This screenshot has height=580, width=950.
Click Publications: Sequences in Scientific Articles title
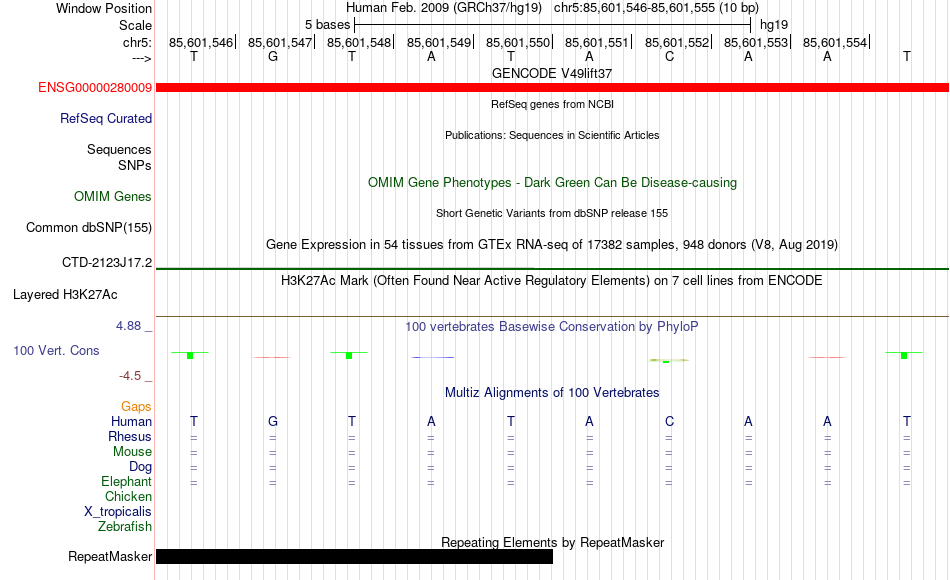pos(552,135)
